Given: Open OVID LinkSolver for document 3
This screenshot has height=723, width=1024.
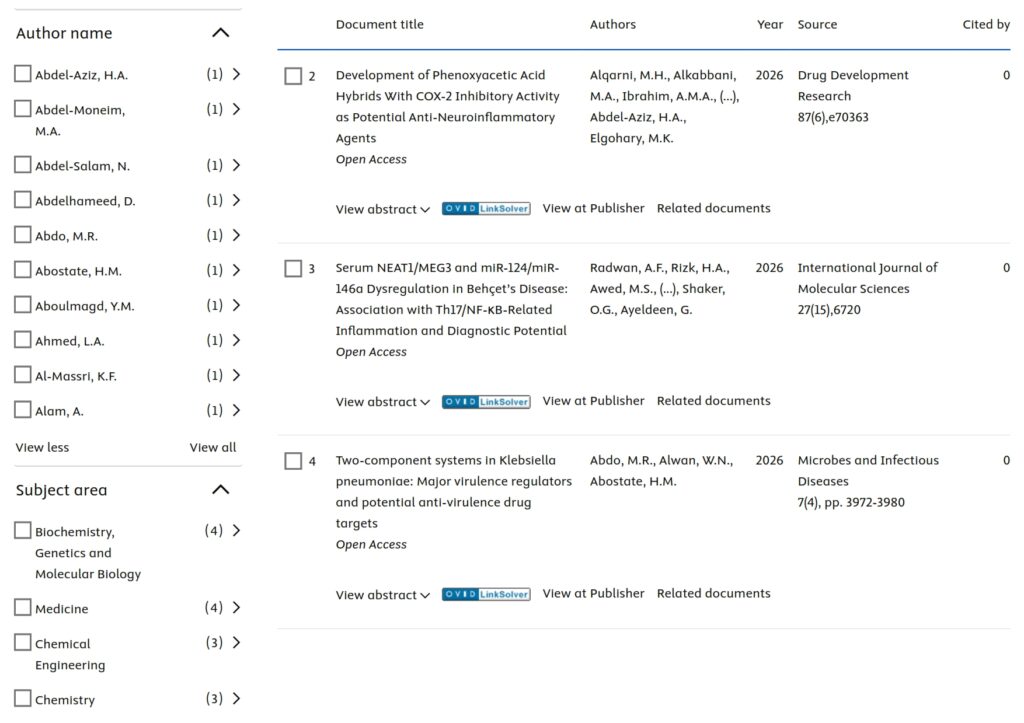Looking at the screenshot, I should click(x=486, y=401).
